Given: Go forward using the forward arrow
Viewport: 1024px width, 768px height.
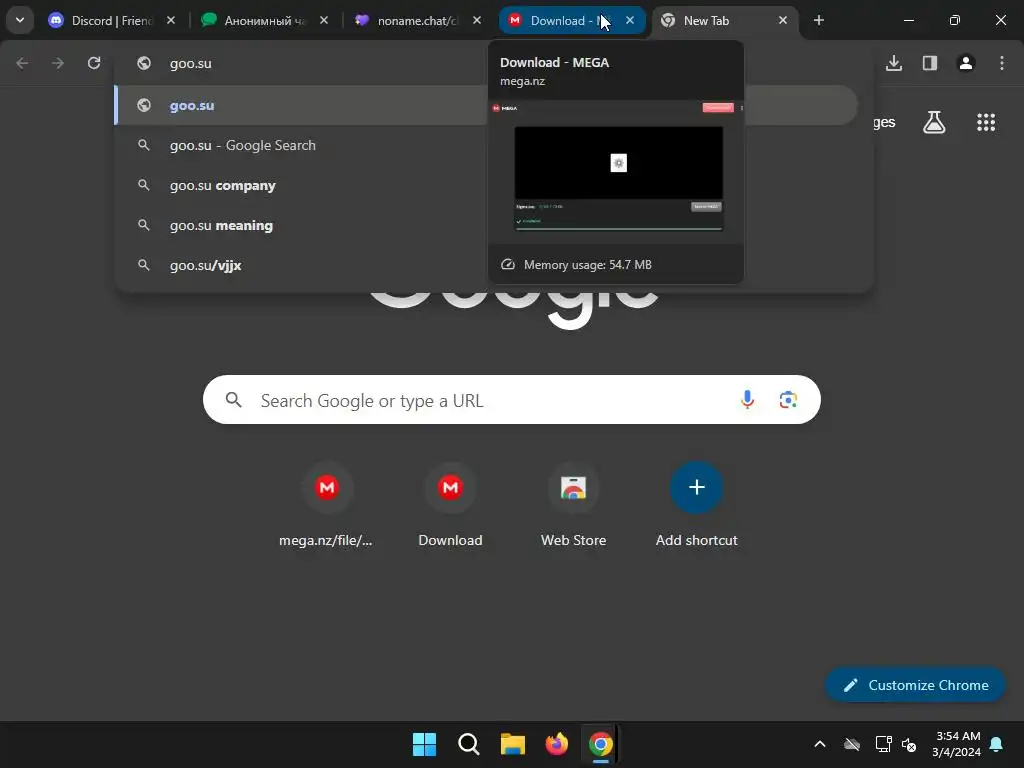Looking at the screenshot, I should 58,63.
